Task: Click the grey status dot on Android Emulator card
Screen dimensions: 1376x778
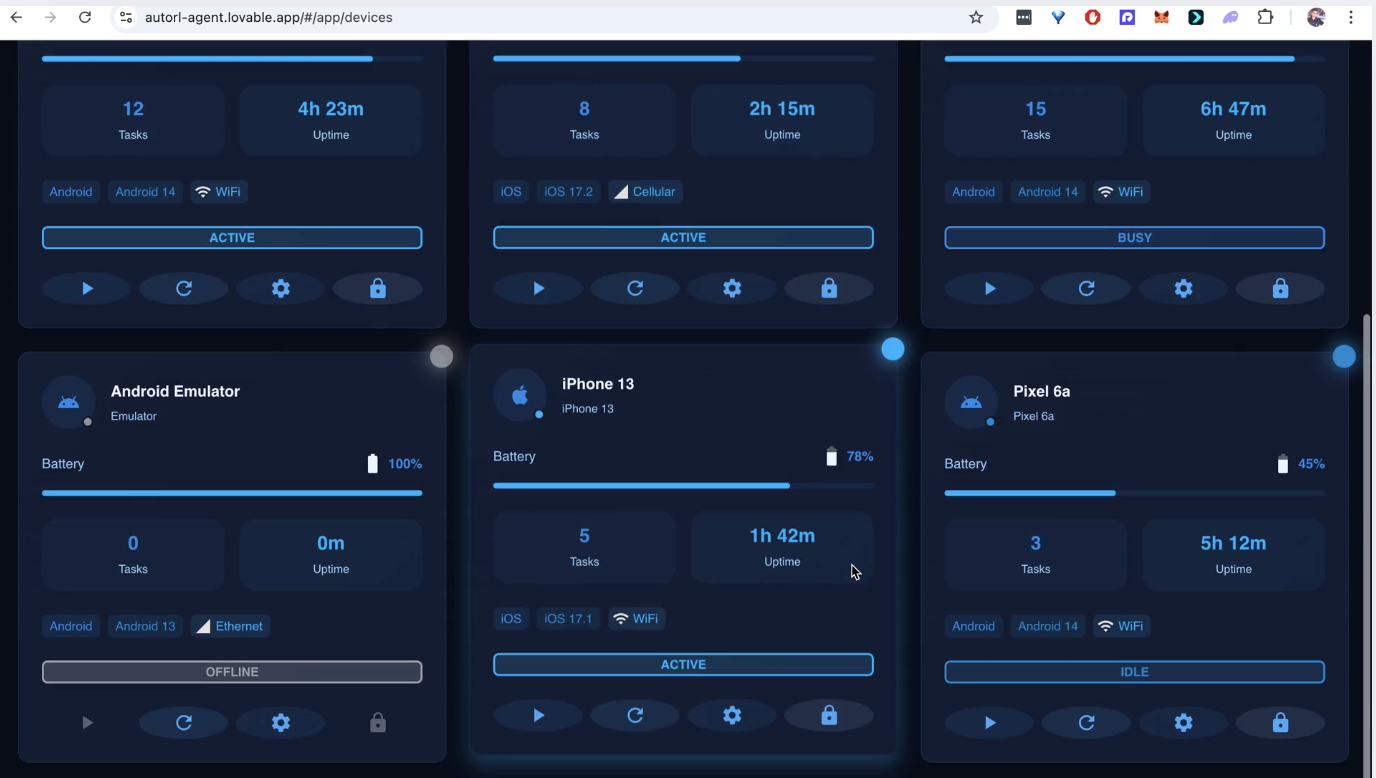Action: [x=441, y=356]
